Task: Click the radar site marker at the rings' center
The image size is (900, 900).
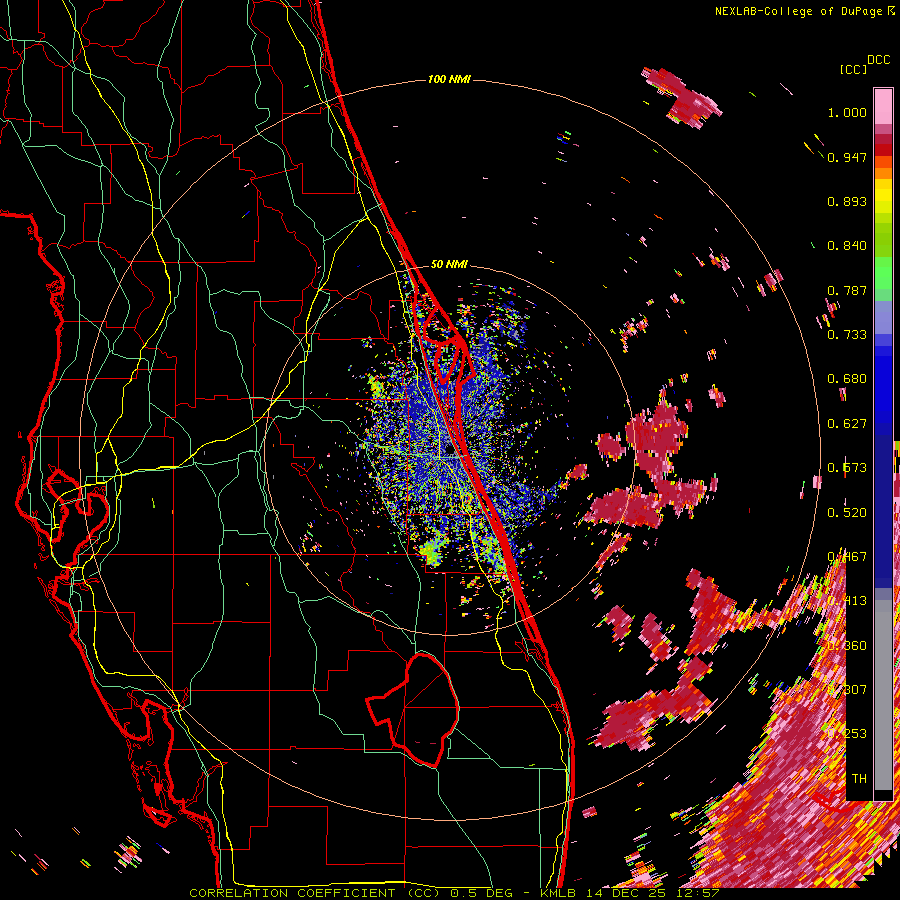Action: 449,451
